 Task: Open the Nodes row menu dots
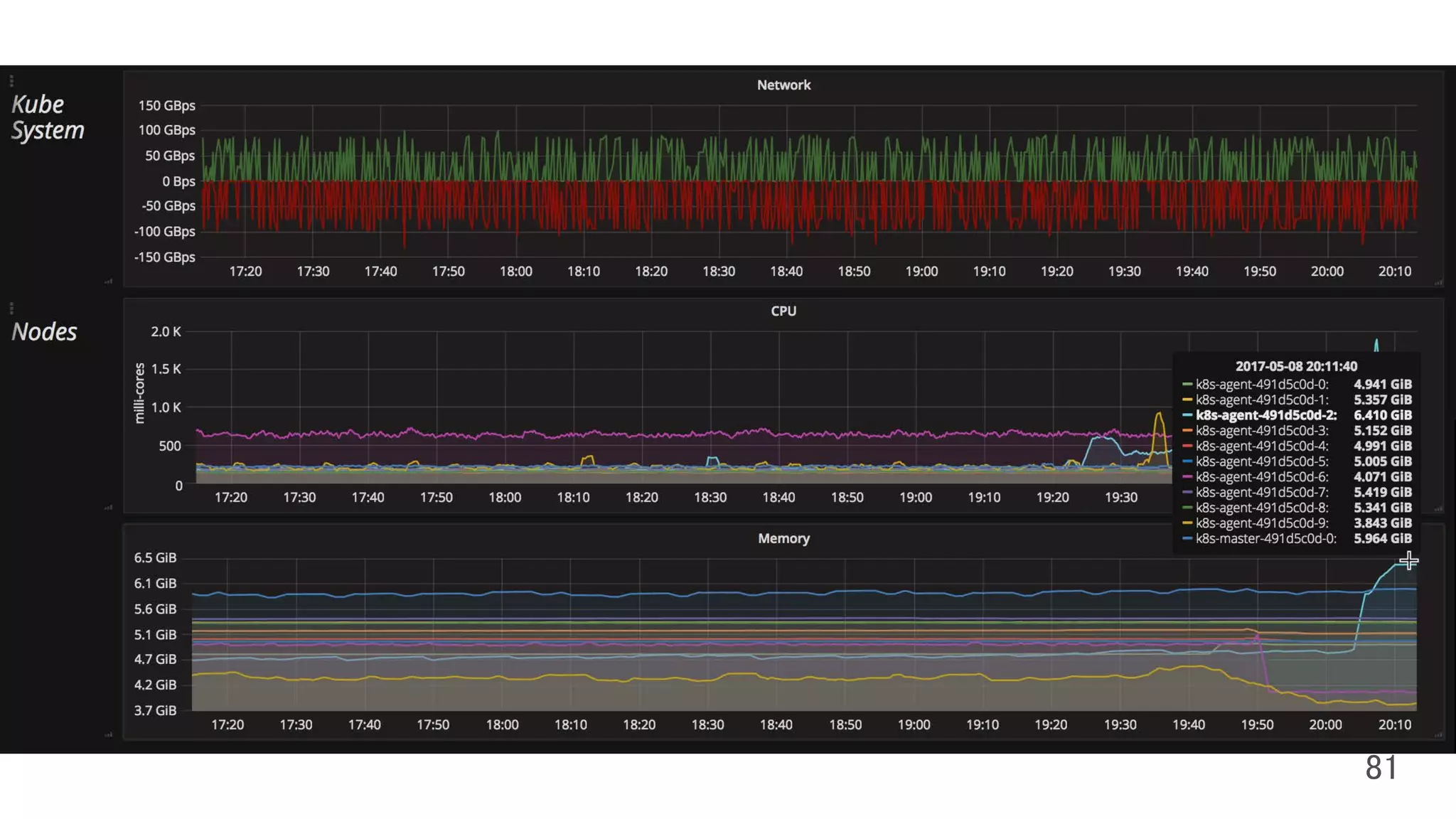11,308
